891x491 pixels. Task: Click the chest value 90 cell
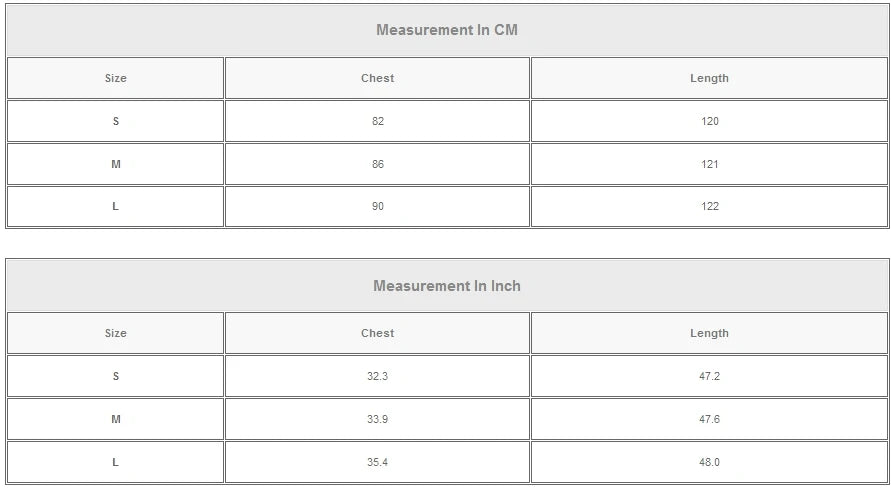pos(377,206)
